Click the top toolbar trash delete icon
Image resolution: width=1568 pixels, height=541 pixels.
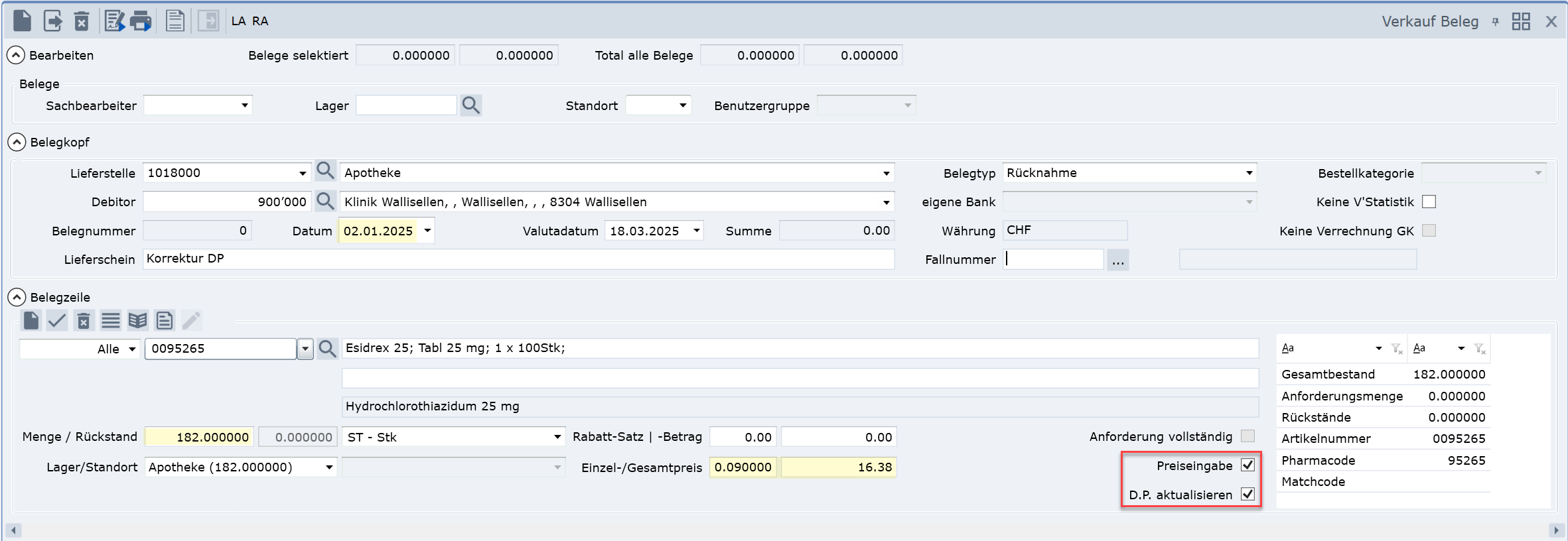point(82,21)
